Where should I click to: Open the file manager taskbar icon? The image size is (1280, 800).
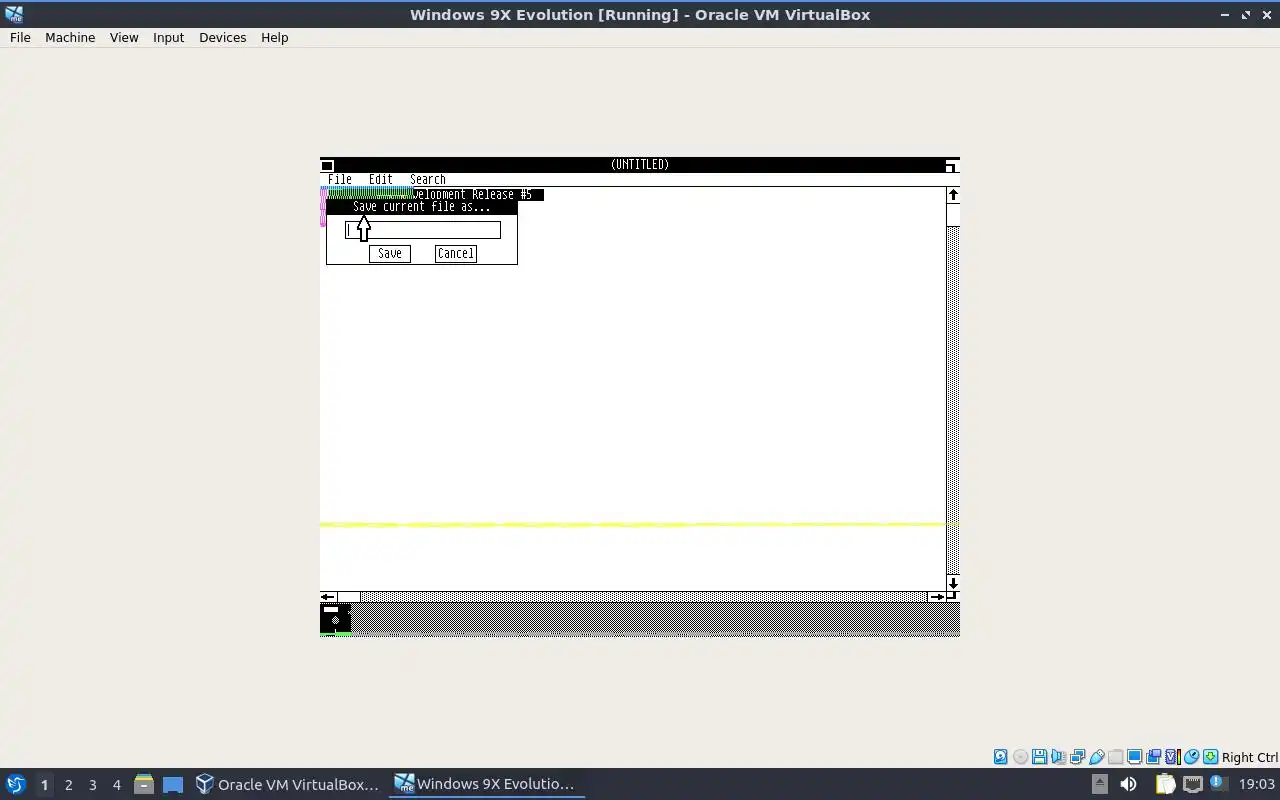tap(144, 784)
